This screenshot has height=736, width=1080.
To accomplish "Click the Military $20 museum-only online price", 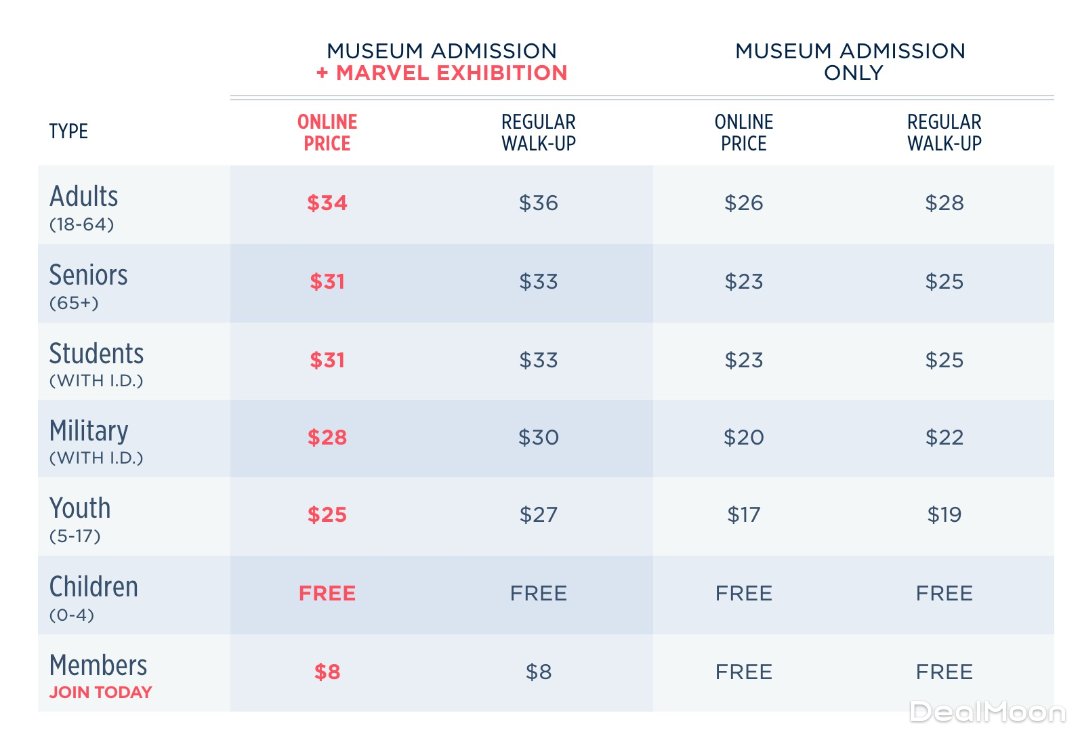I will 744,438.
